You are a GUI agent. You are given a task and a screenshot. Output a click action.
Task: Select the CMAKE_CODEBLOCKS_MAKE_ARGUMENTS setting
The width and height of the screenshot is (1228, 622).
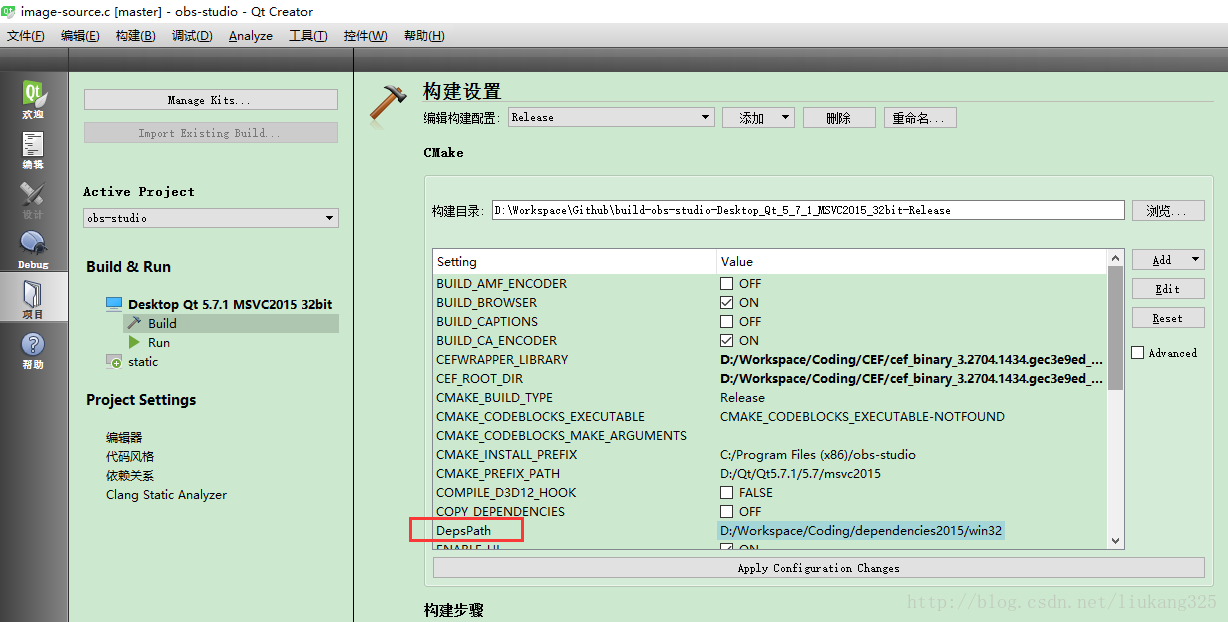point(561,436)
